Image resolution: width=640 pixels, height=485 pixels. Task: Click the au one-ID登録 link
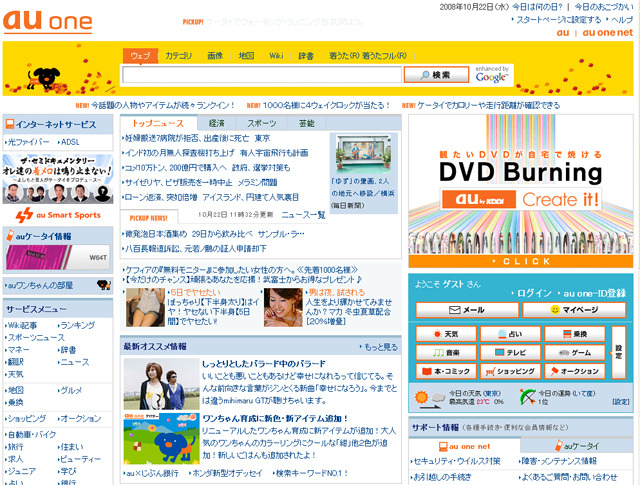595,293
